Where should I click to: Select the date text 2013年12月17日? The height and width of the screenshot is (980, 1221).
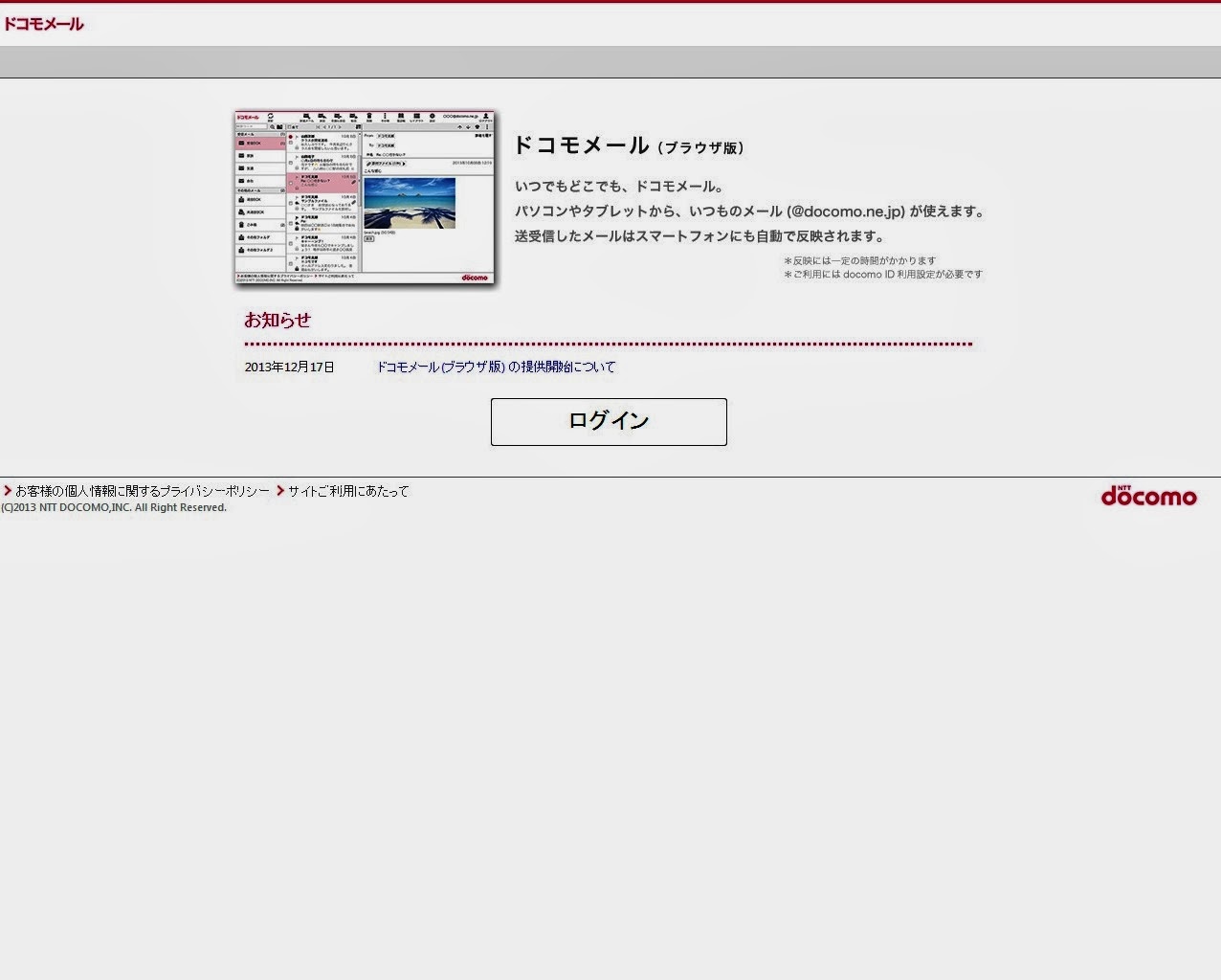pyautogui.click(x=290, y=367)
